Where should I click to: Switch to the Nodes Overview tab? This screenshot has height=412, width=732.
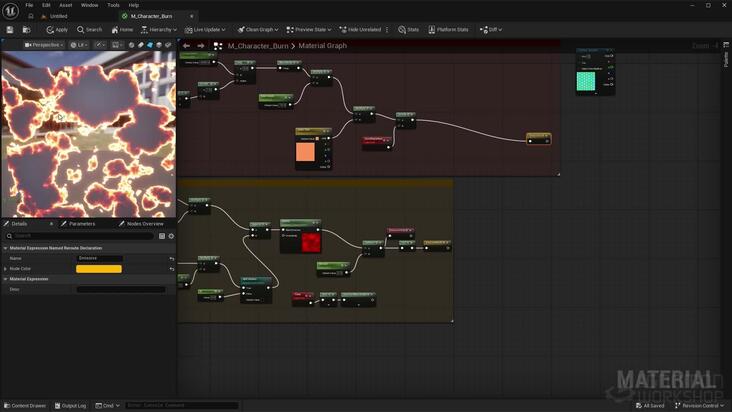coord(145,224)
